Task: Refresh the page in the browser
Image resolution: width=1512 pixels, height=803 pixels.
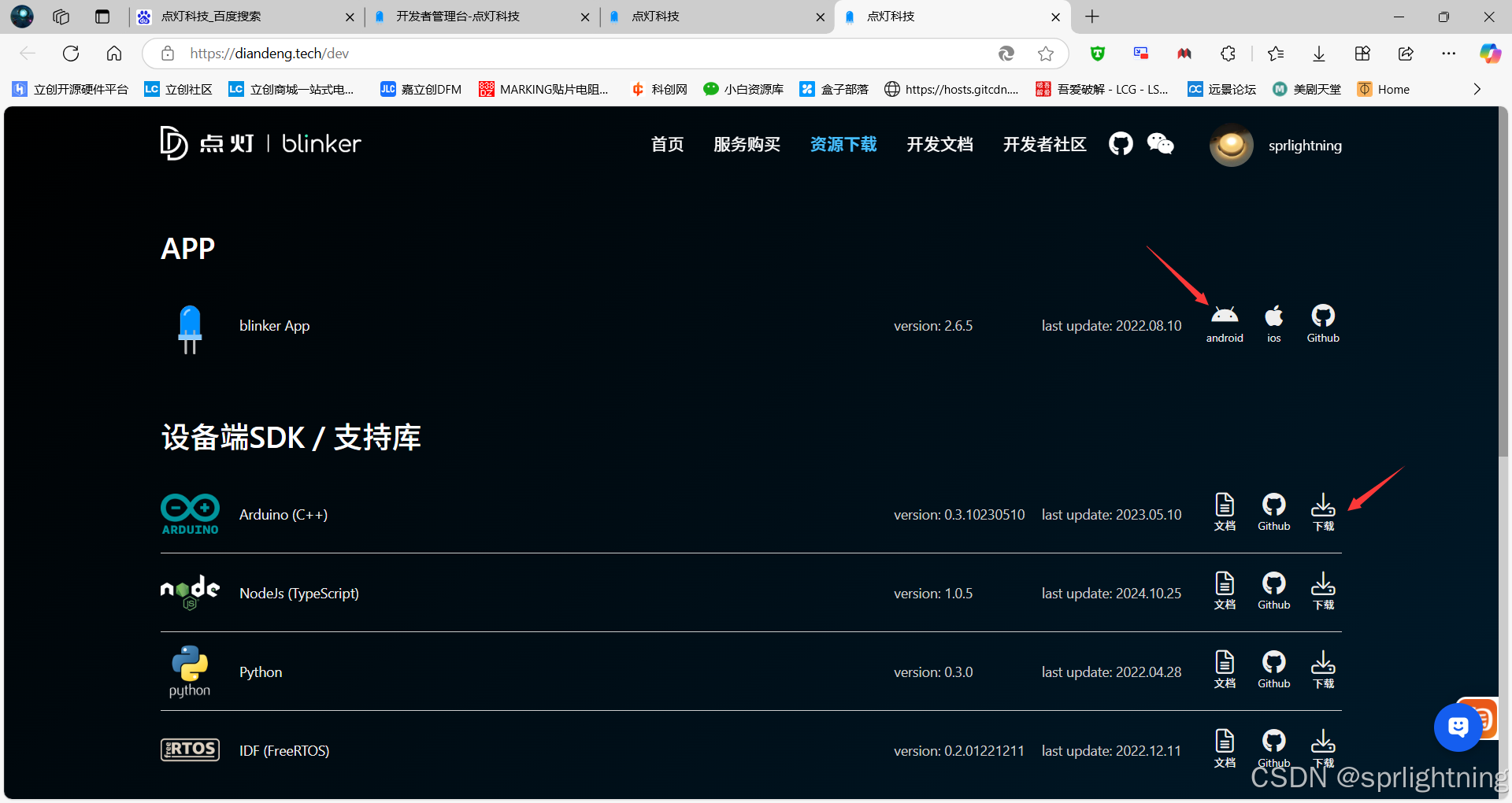Action: click(x=71, y=54)
